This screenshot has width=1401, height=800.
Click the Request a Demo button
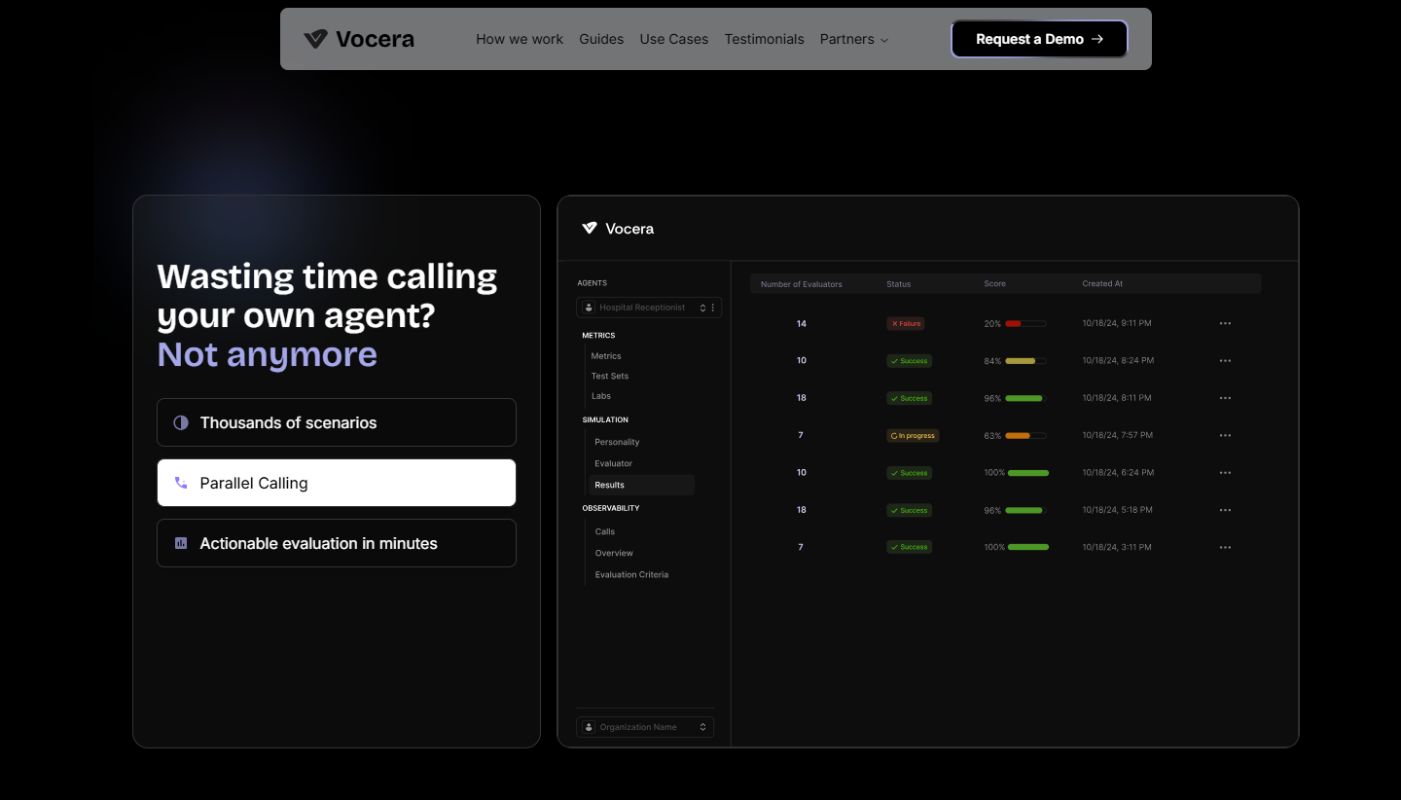pos(1039,39)
